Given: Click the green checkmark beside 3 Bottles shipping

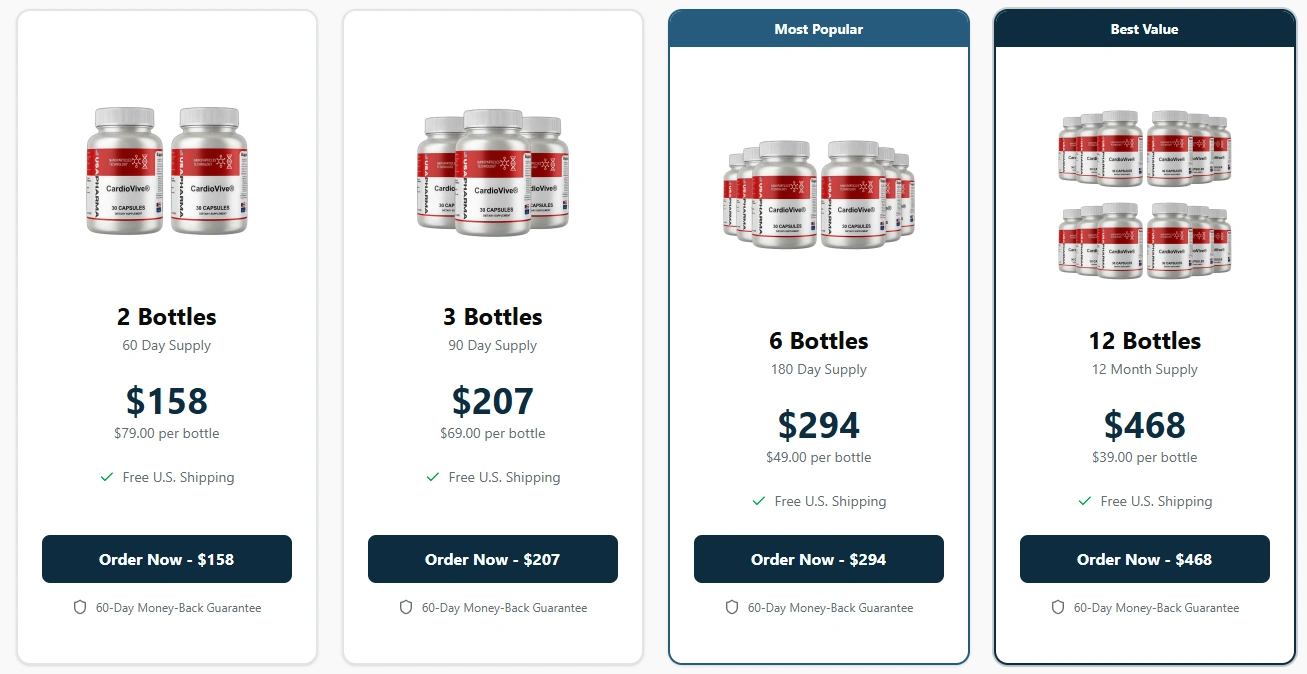Looking at the screenshot, I should pyautogui.click(x=433, y=477).
